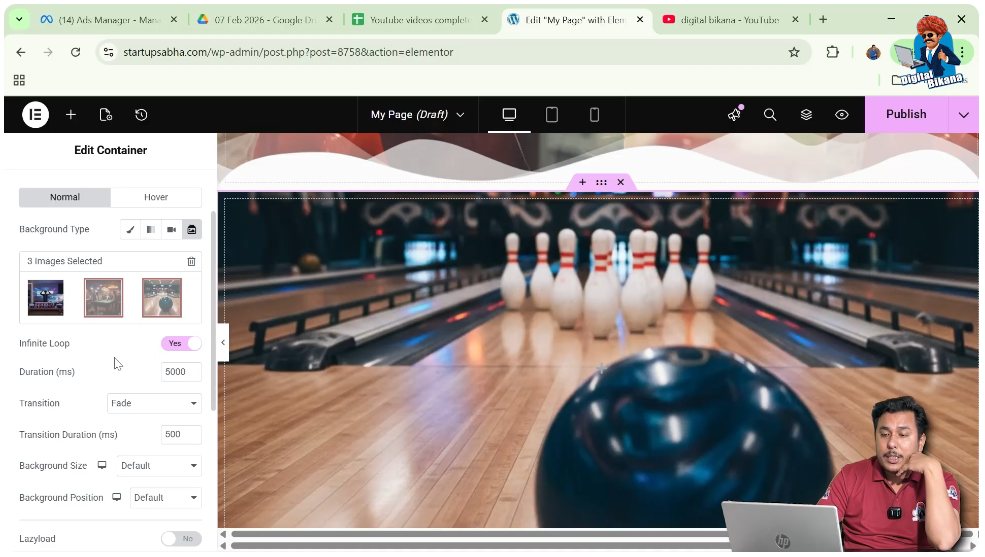Screen dimensions: 985x557
Task: Open the Structure layers icon
Action: pos(806,115)
